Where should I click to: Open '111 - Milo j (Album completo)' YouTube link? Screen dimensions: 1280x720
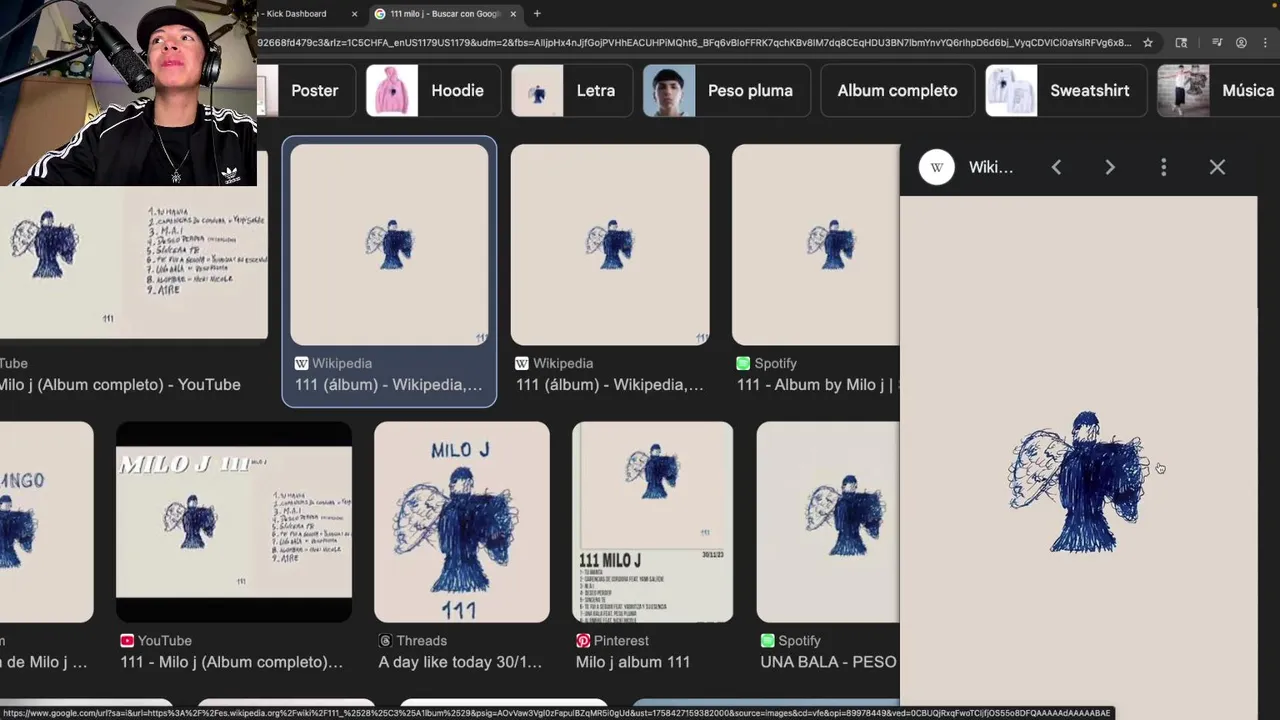(x=231, y=662)
